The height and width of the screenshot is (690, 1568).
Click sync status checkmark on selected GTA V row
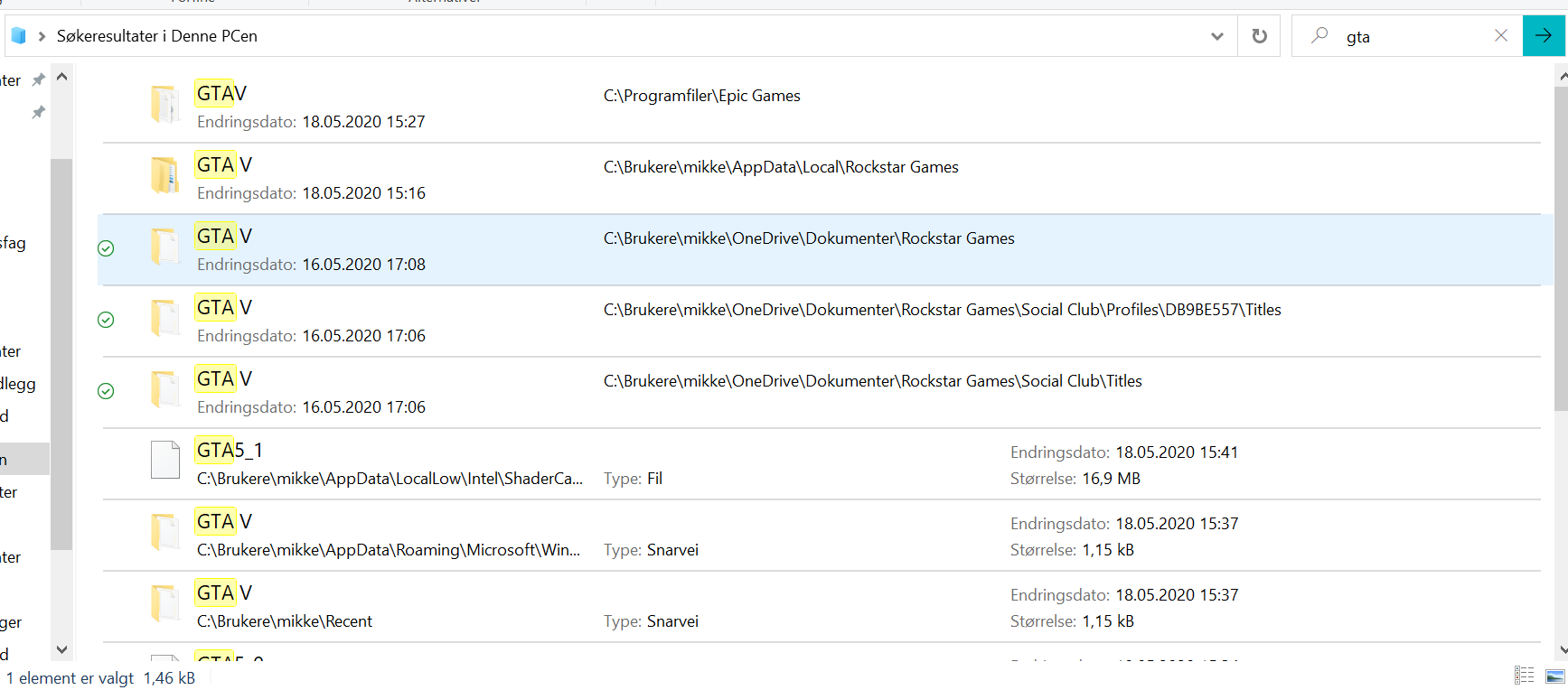(106, 248)
